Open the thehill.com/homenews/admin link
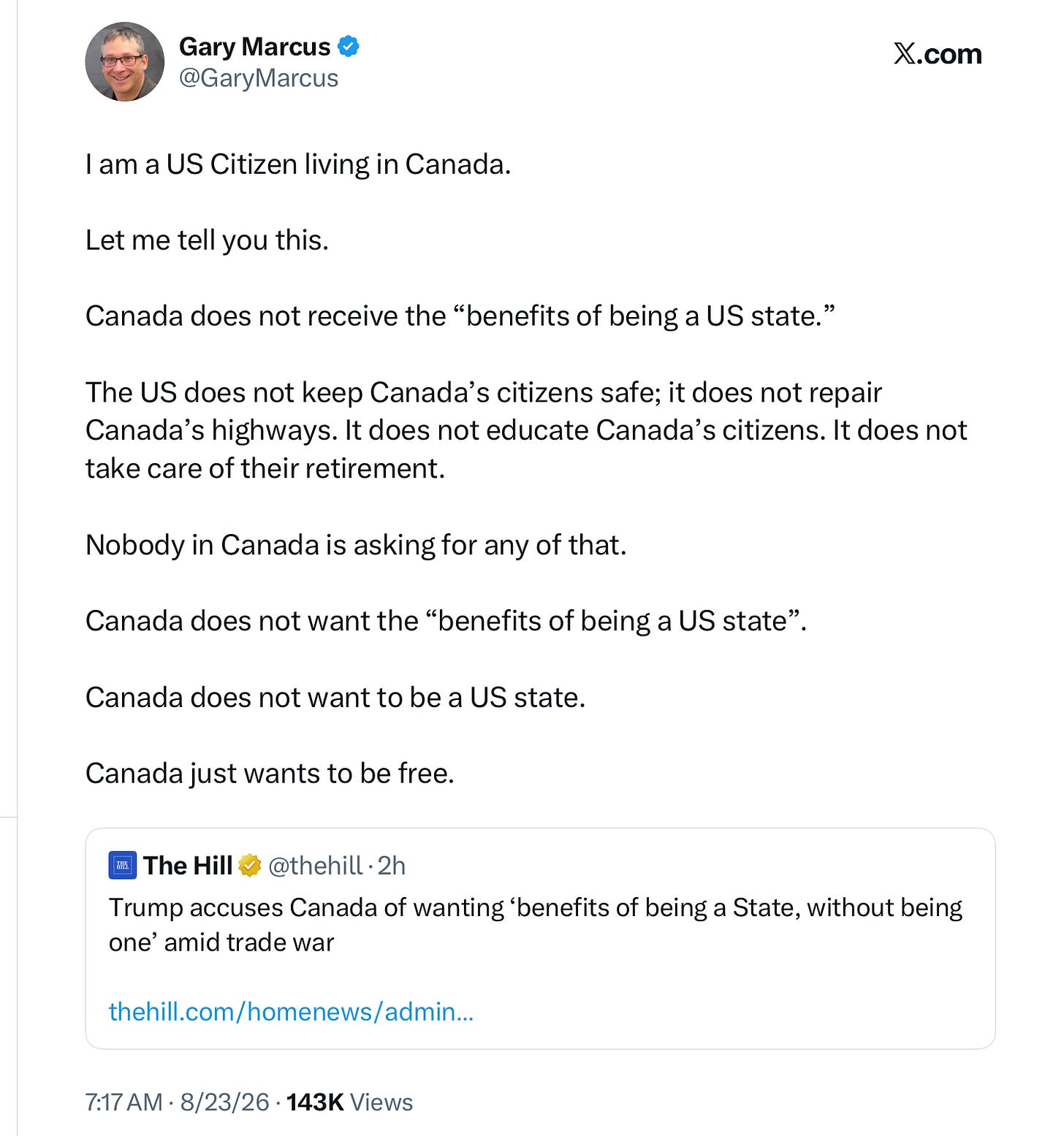This screenshot has height=1136, width=1064. pos(291,1012)
